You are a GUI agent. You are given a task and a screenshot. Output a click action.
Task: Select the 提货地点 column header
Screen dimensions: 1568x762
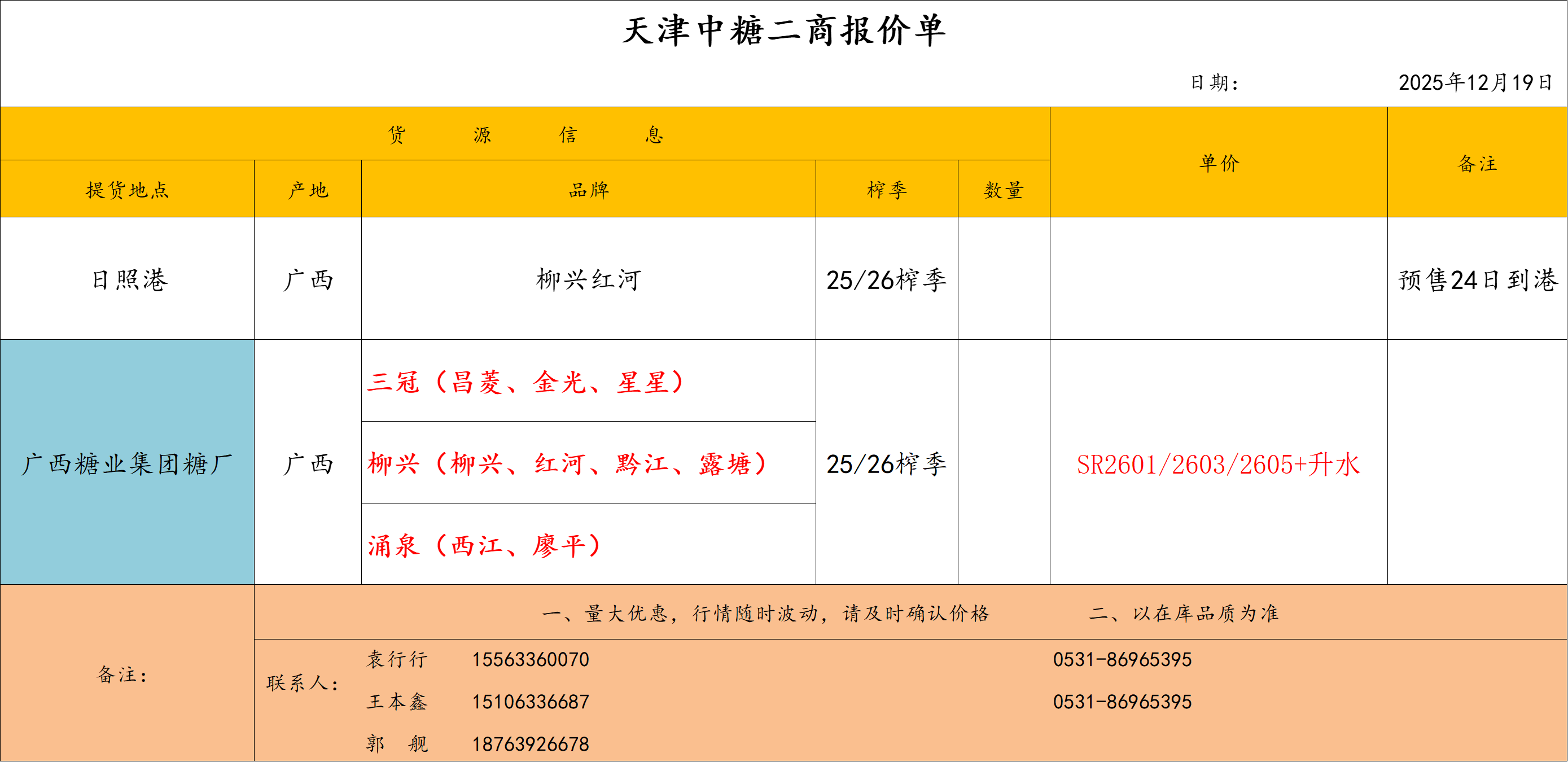tap(126, 189)
